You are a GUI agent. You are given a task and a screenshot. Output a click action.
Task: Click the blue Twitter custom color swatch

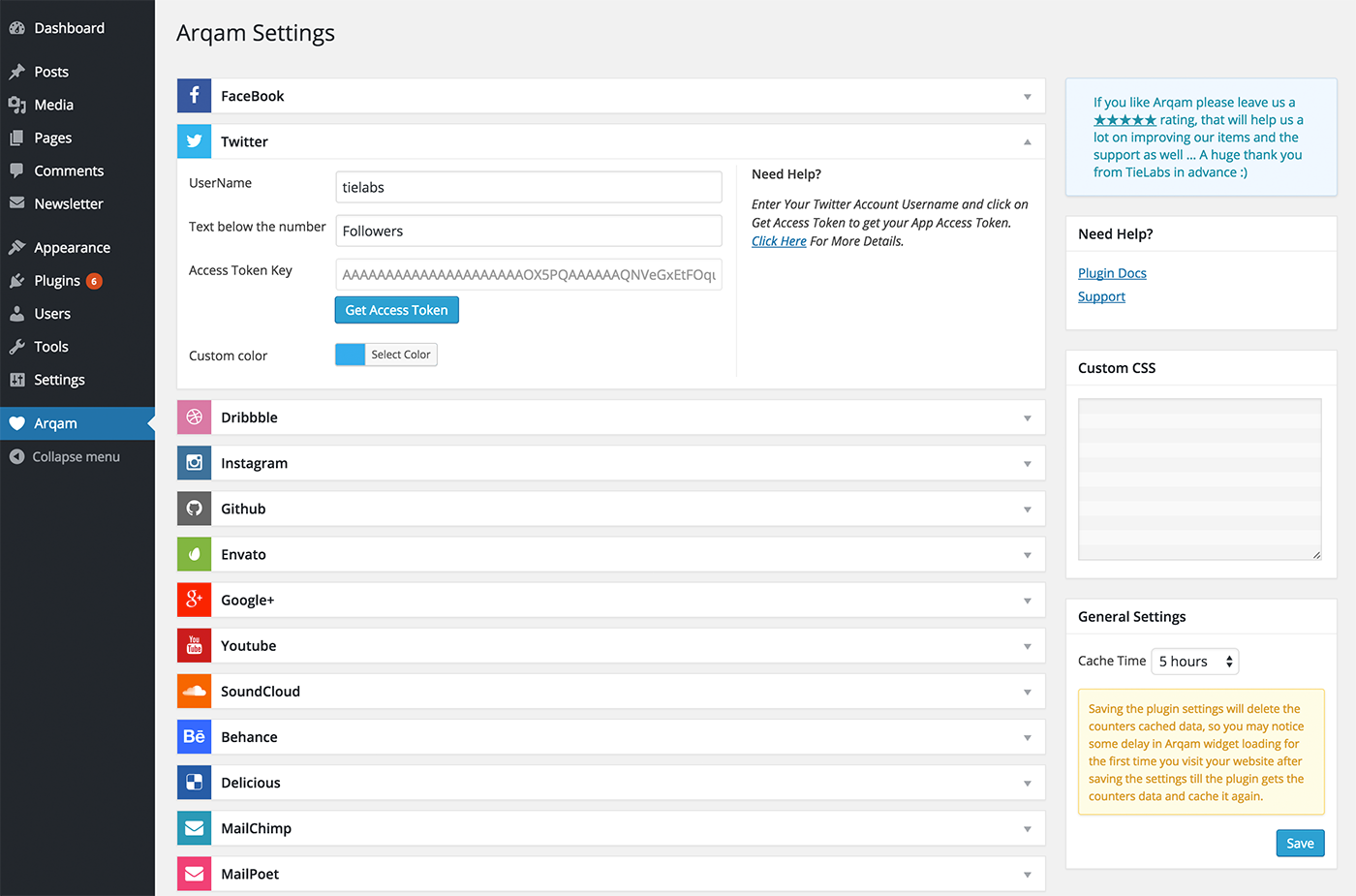point(351,355)
